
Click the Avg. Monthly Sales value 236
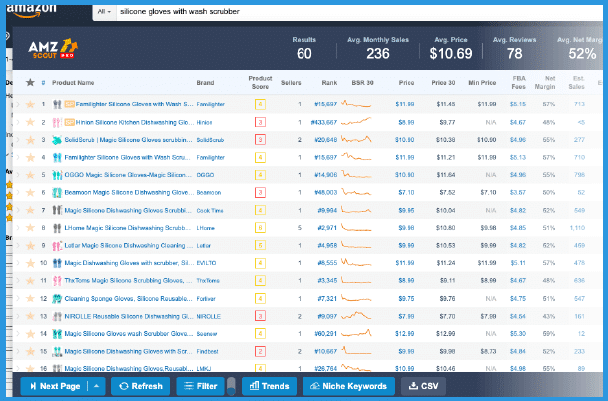tap(378, 54)
